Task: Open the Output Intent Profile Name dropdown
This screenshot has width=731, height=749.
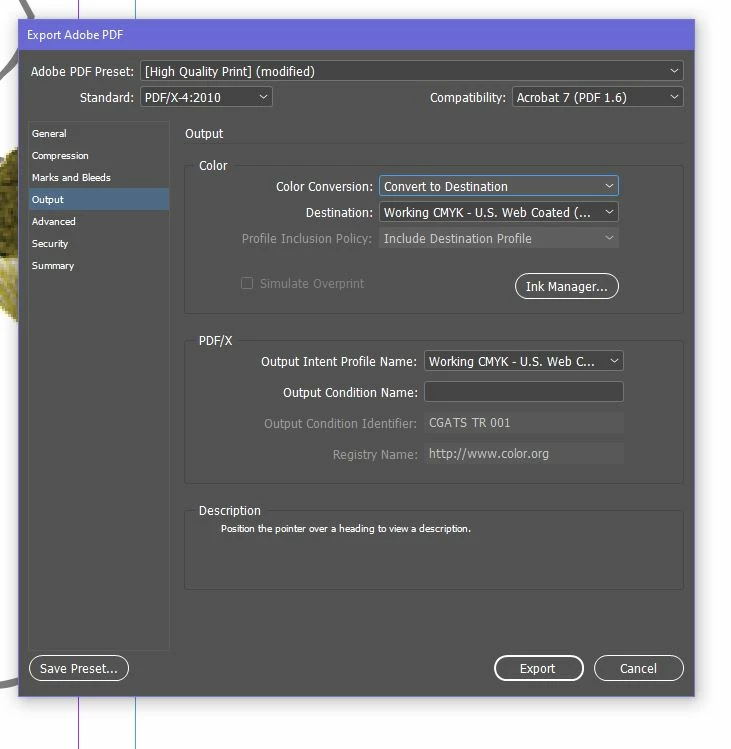Action: coord(524,361)
